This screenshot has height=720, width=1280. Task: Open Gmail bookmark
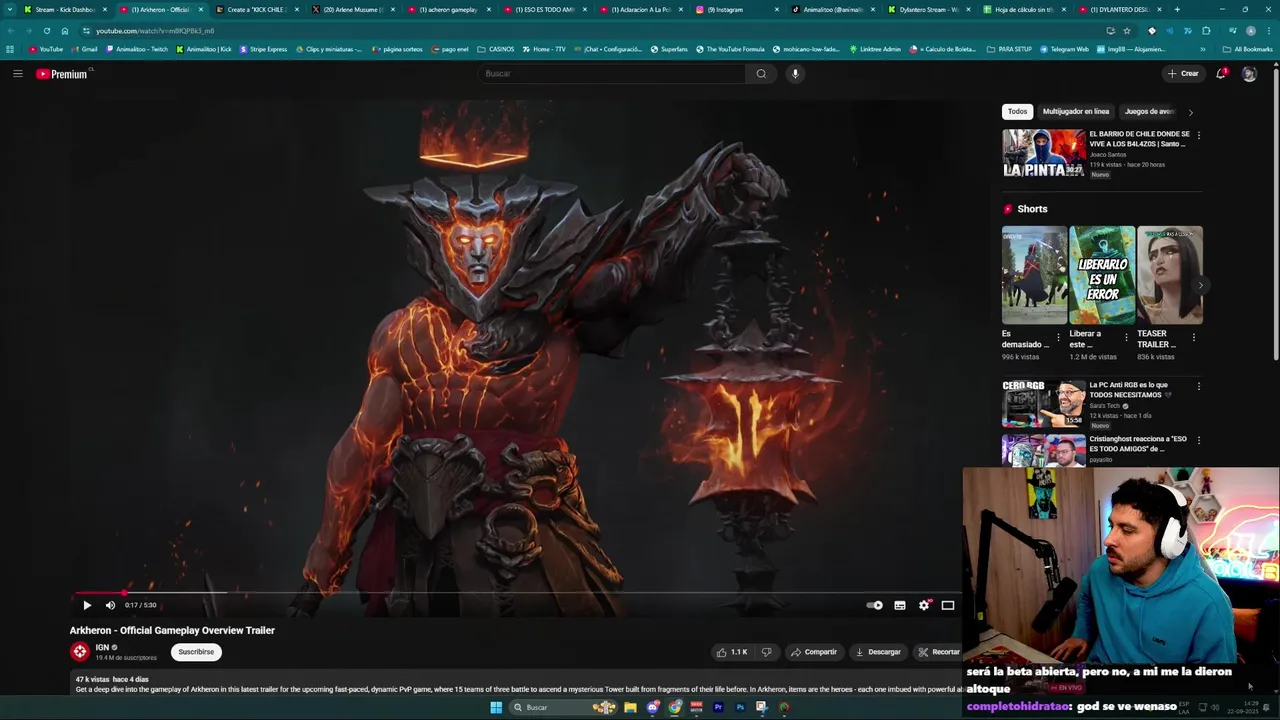pyautogui.click(x=84, y=49)
